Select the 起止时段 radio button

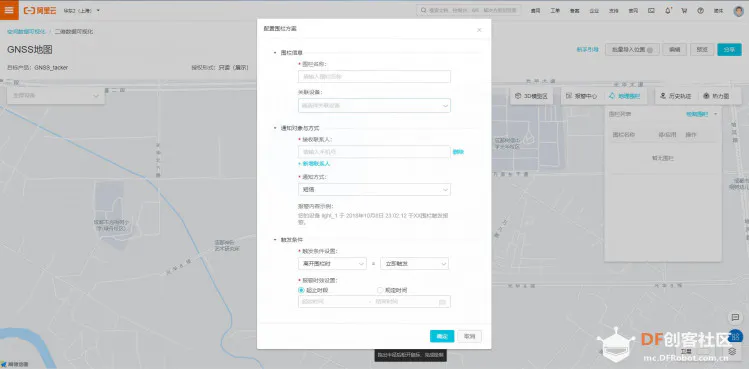click(301, 290)
